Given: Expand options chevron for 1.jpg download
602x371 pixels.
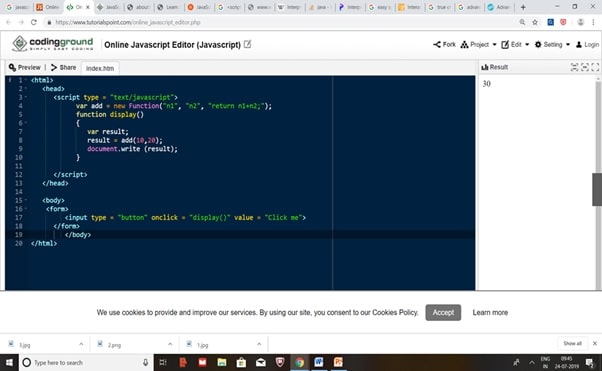Looking at the screenshot, I should 259,344.
